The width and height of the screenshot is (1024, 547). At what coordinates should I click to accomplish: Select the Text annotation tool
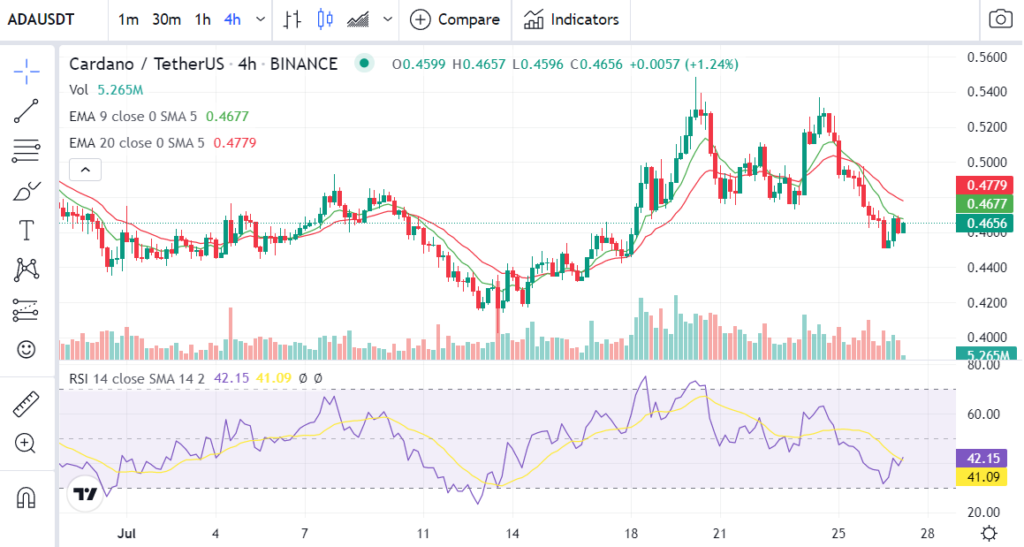26,230
